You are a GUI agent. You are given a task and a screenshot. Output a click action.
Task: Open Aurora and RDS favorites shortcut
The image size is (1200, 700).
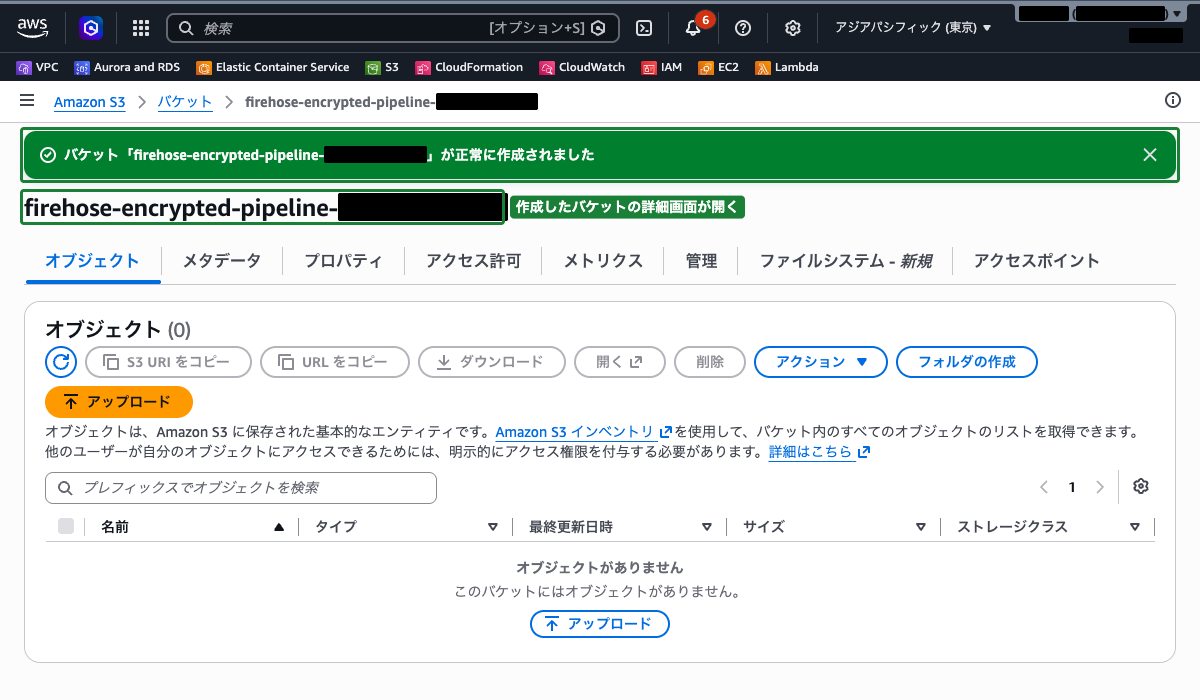point(128,67)
